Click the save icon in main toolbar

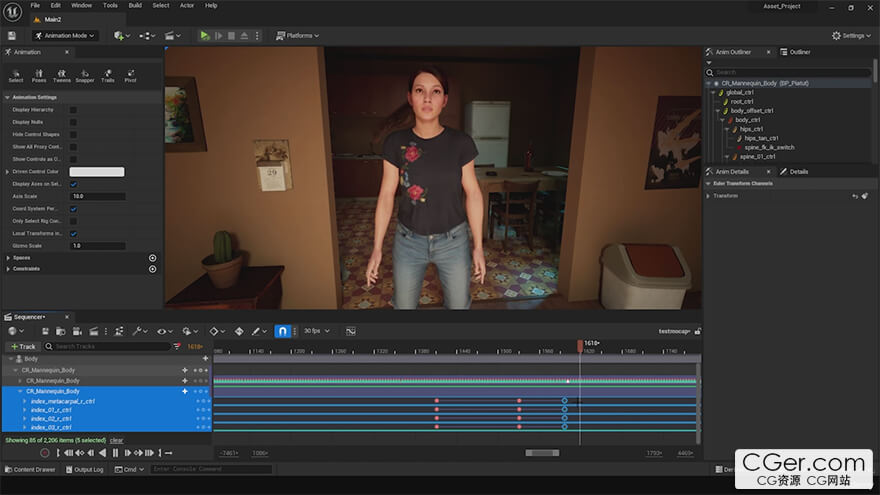tap(12, 35)
